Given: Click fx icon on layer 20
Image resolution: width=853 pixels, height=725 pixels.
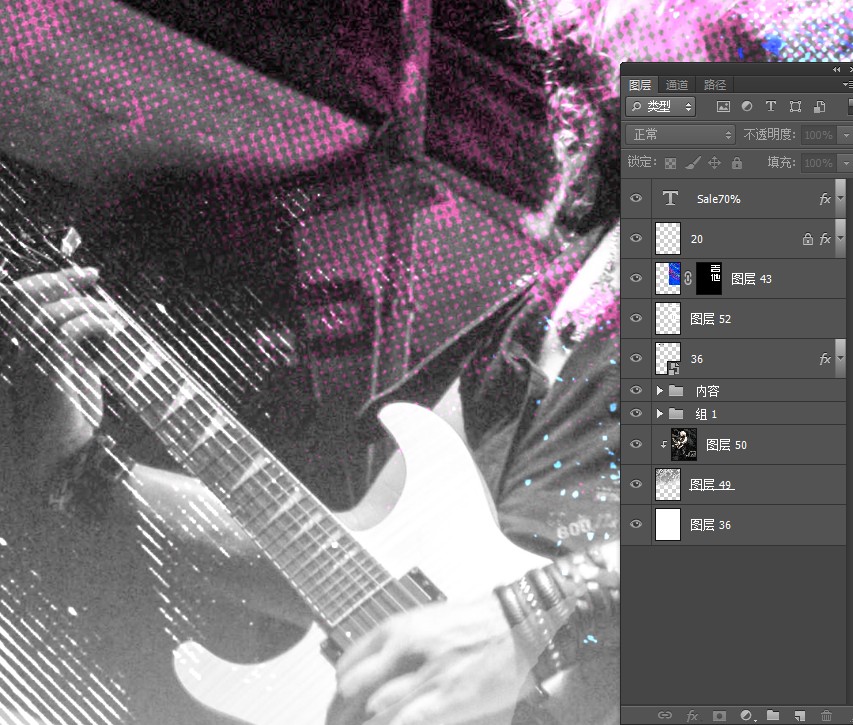Looking at the screenshot, I should (825, 239).
